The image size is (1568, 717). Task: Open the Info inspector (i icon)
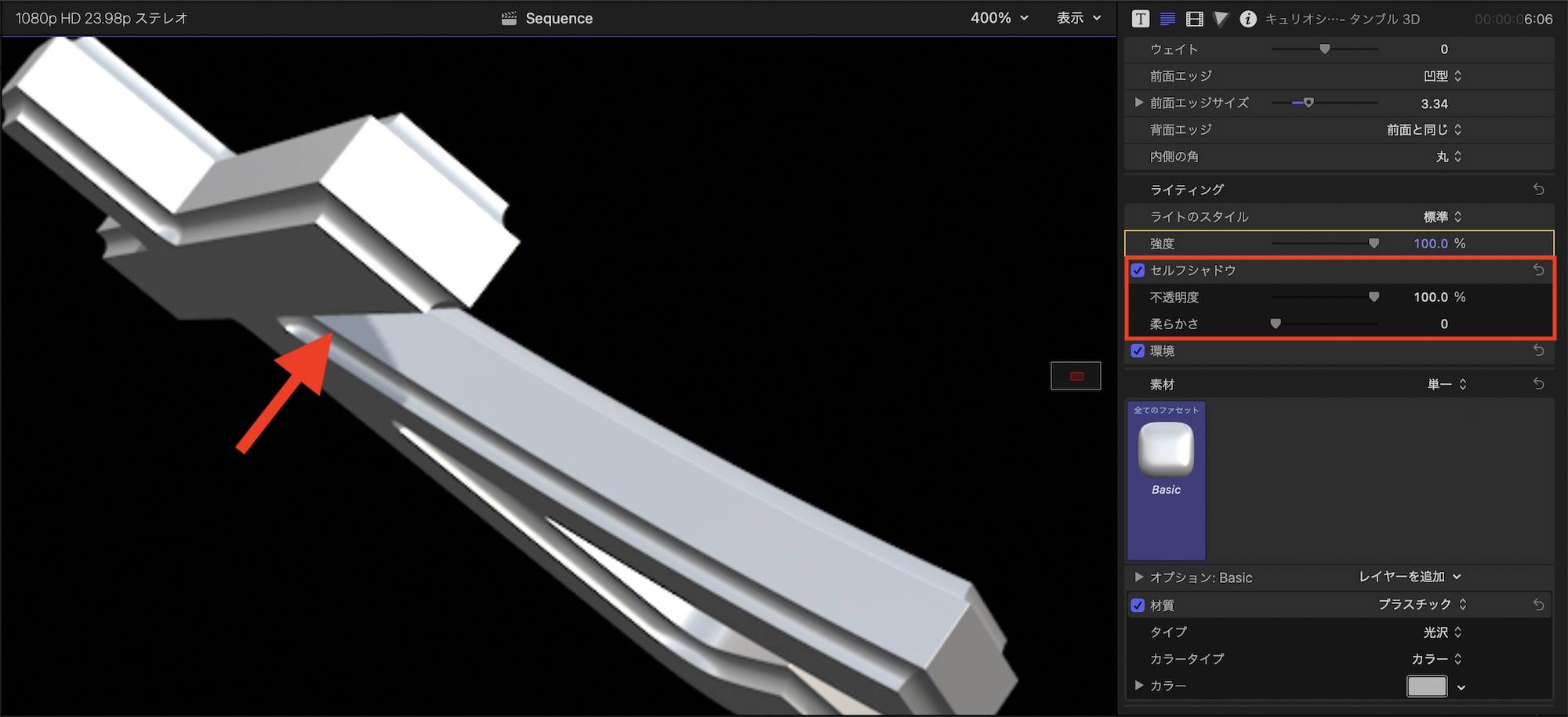[x=1247, y=19]
